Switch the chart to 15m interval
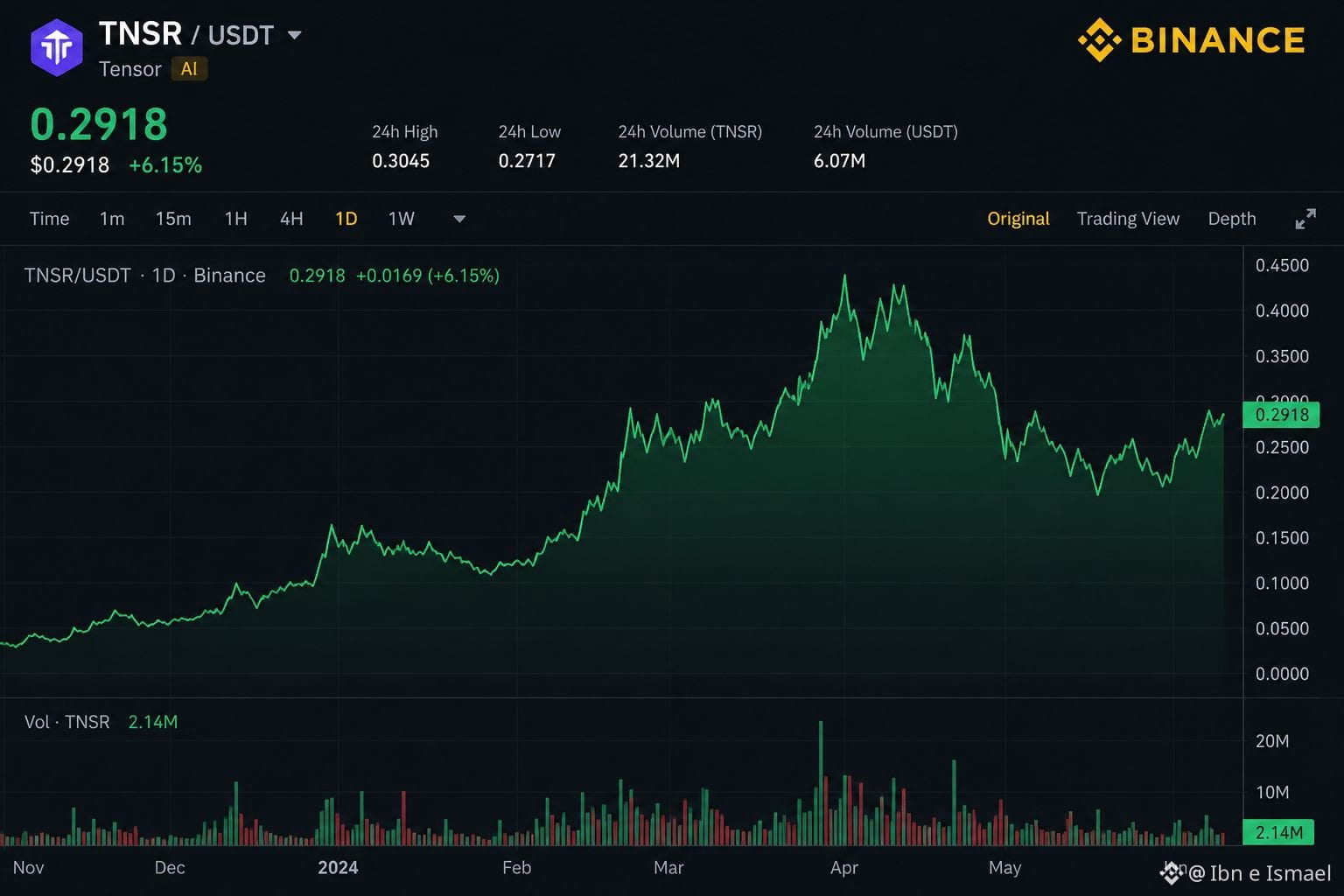The height and width of the screenshot is (896, 1344). point(173,219)
